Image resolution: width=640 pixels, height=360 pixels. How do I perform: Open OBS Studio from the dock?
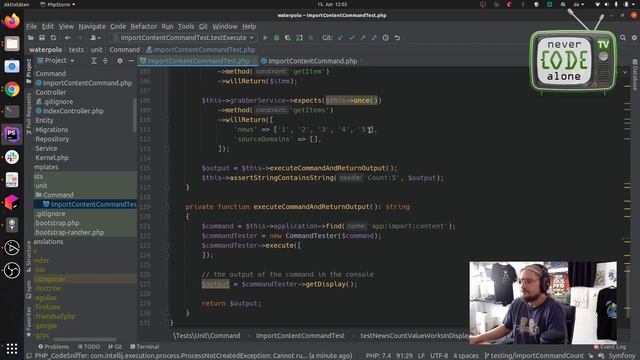tap(12, 270)
